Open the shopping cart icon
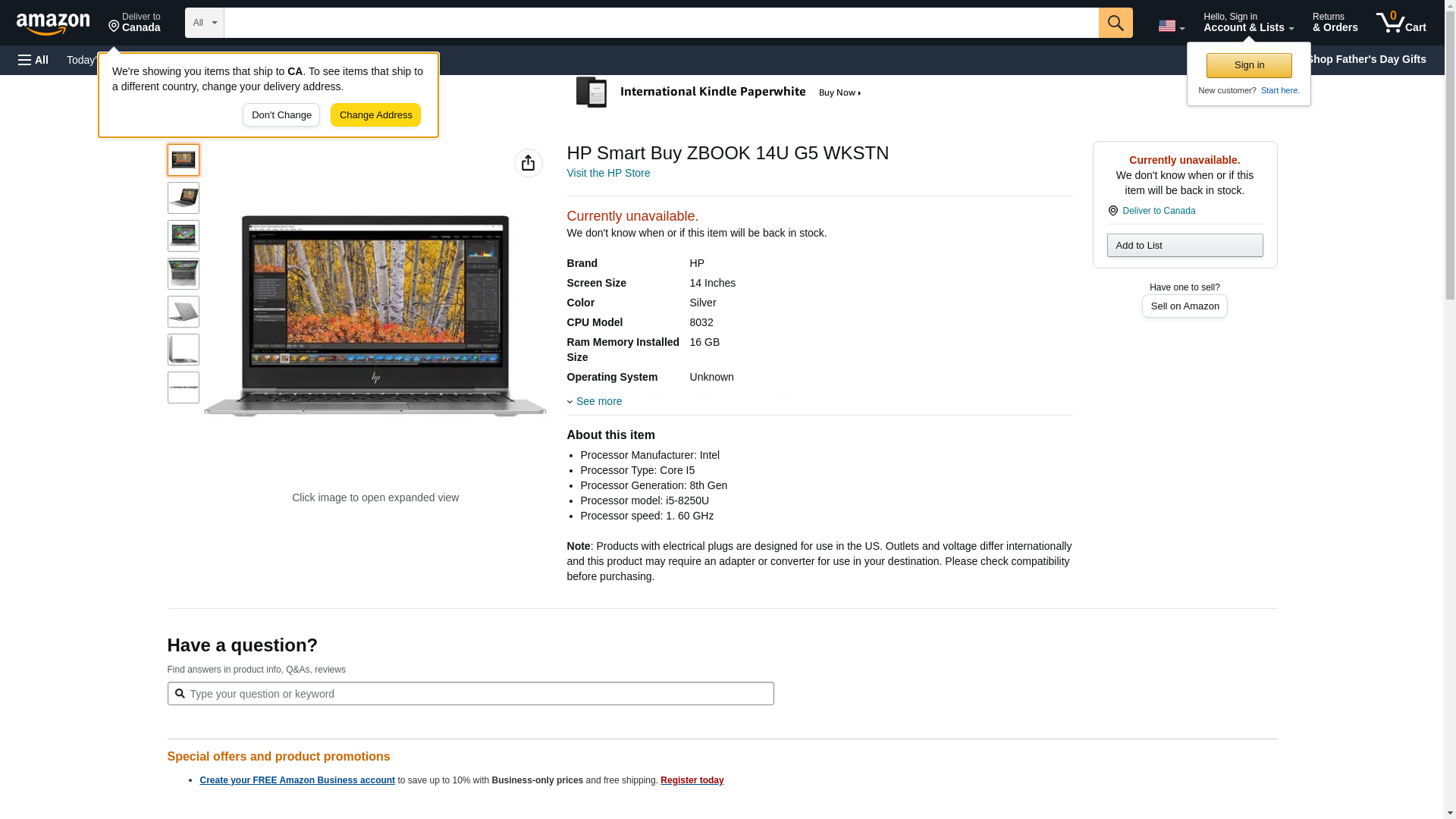Image resolution: width=1456 pixels, height=819 pixels. click(x=1400, y=23)
